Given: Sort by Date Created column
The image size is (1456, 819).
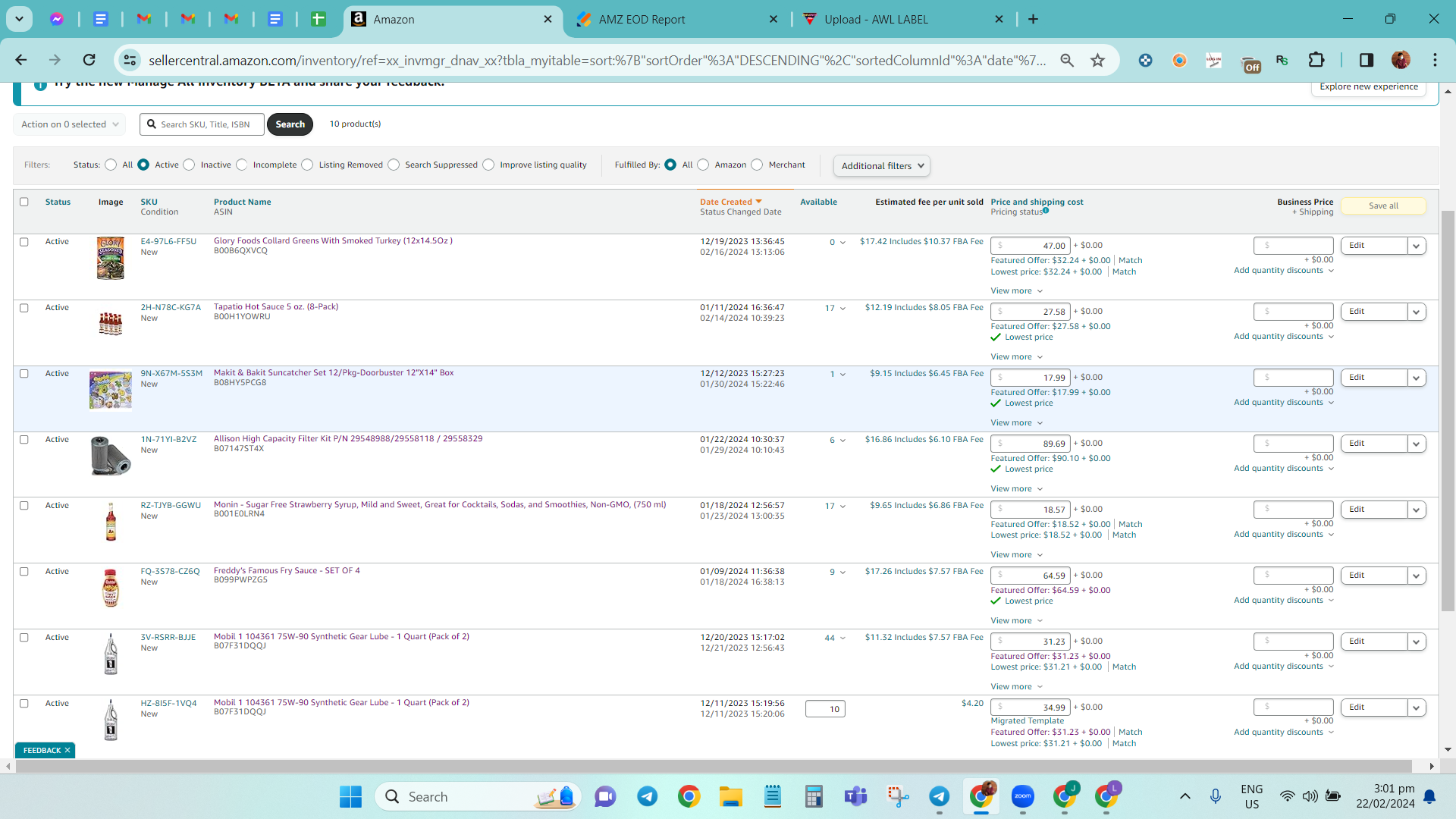Looking at the screenshot, I should point(730,202).
